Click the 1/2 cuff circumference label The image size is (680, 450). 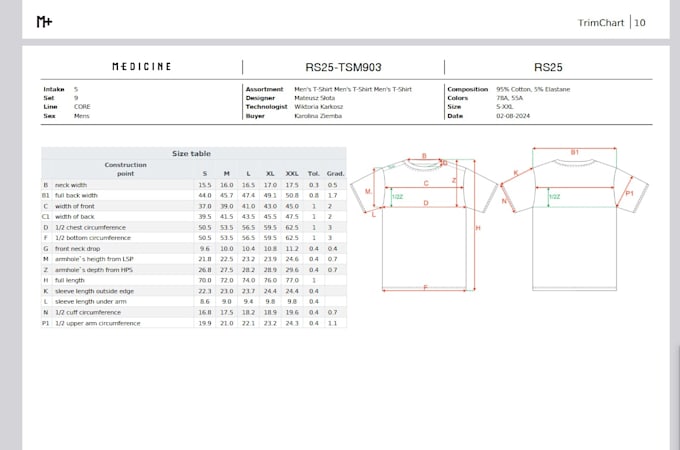pyautogui.click(x=88, y=313)
